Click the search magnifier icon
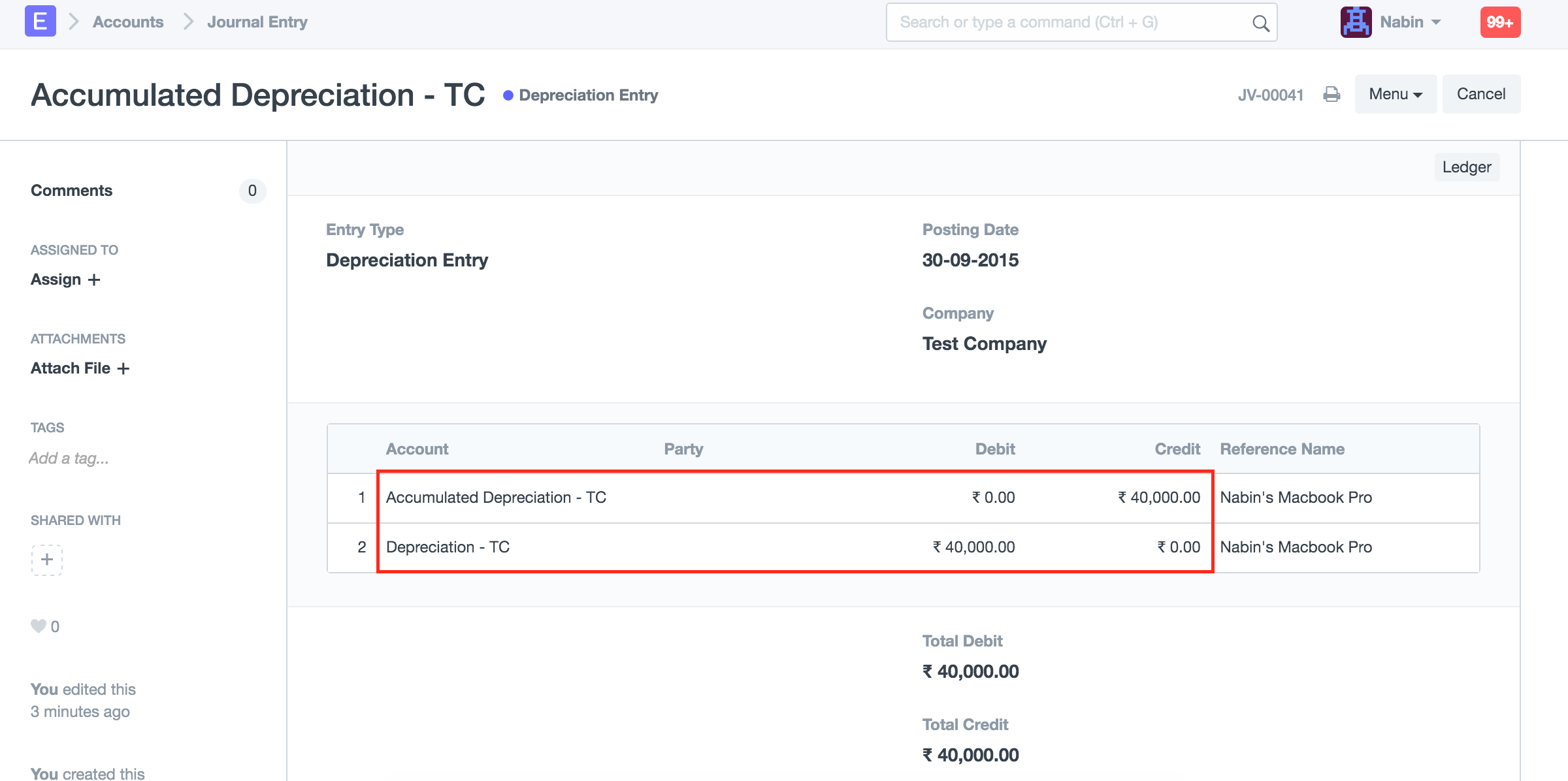1568x781 pixels. point(1260,23)
